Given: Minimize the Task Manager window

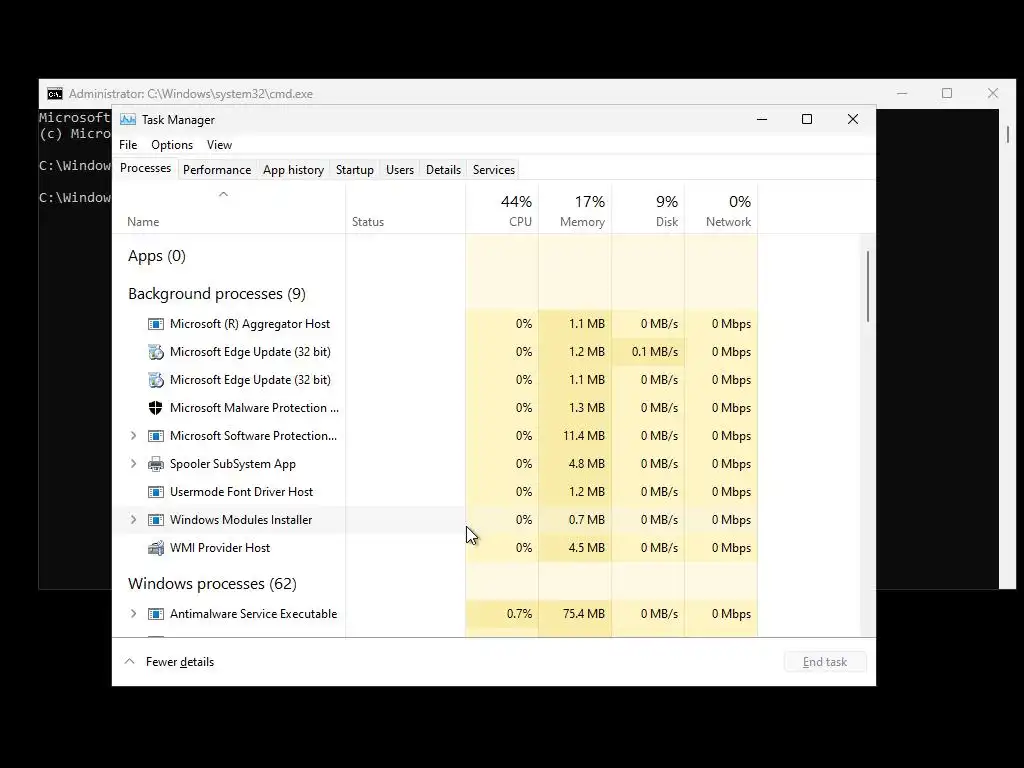Looking at the screenshot, I should tap(761, 119).
